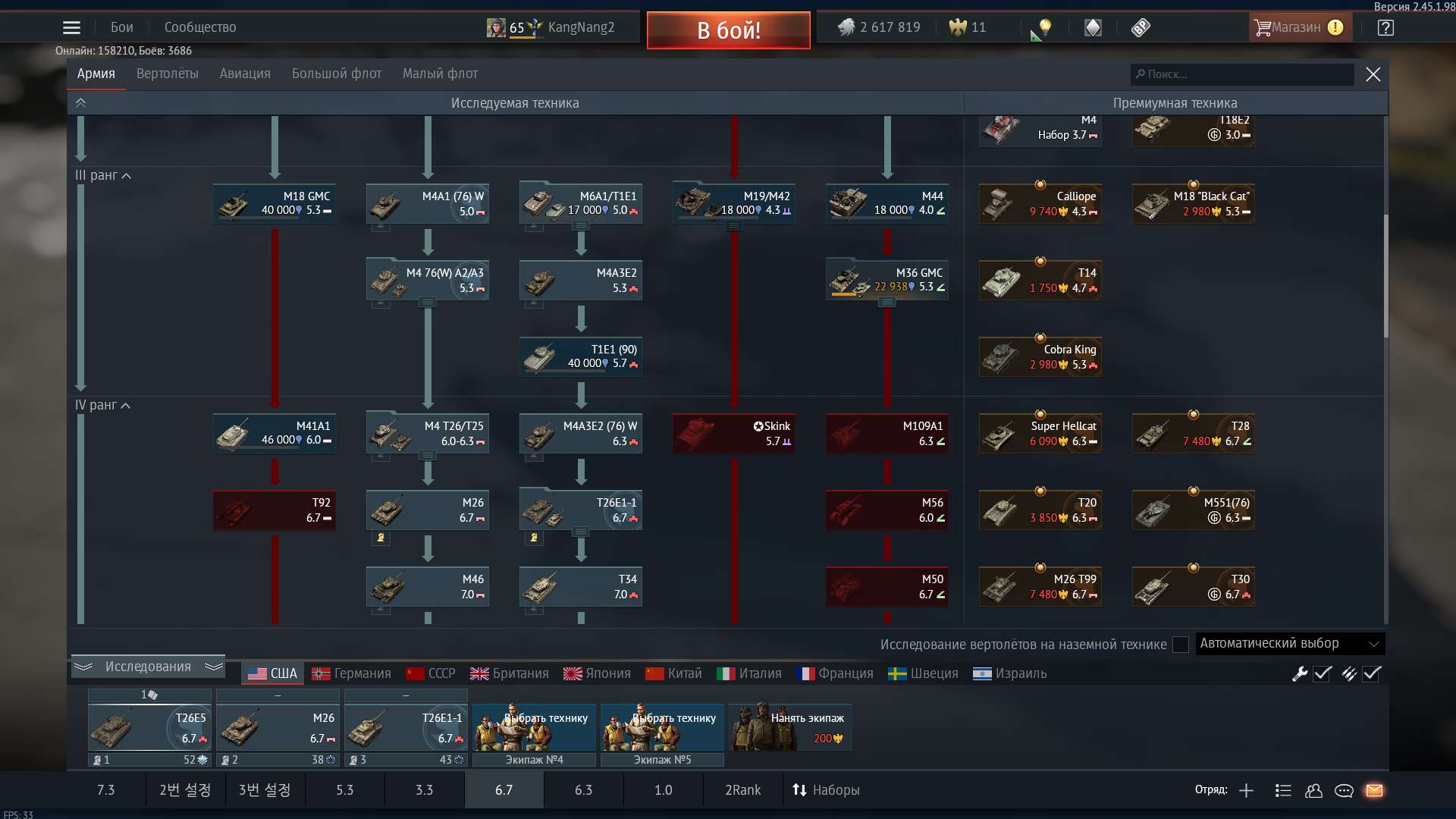Open the ticket/coupon icon in top bar

pos(1141,28)
